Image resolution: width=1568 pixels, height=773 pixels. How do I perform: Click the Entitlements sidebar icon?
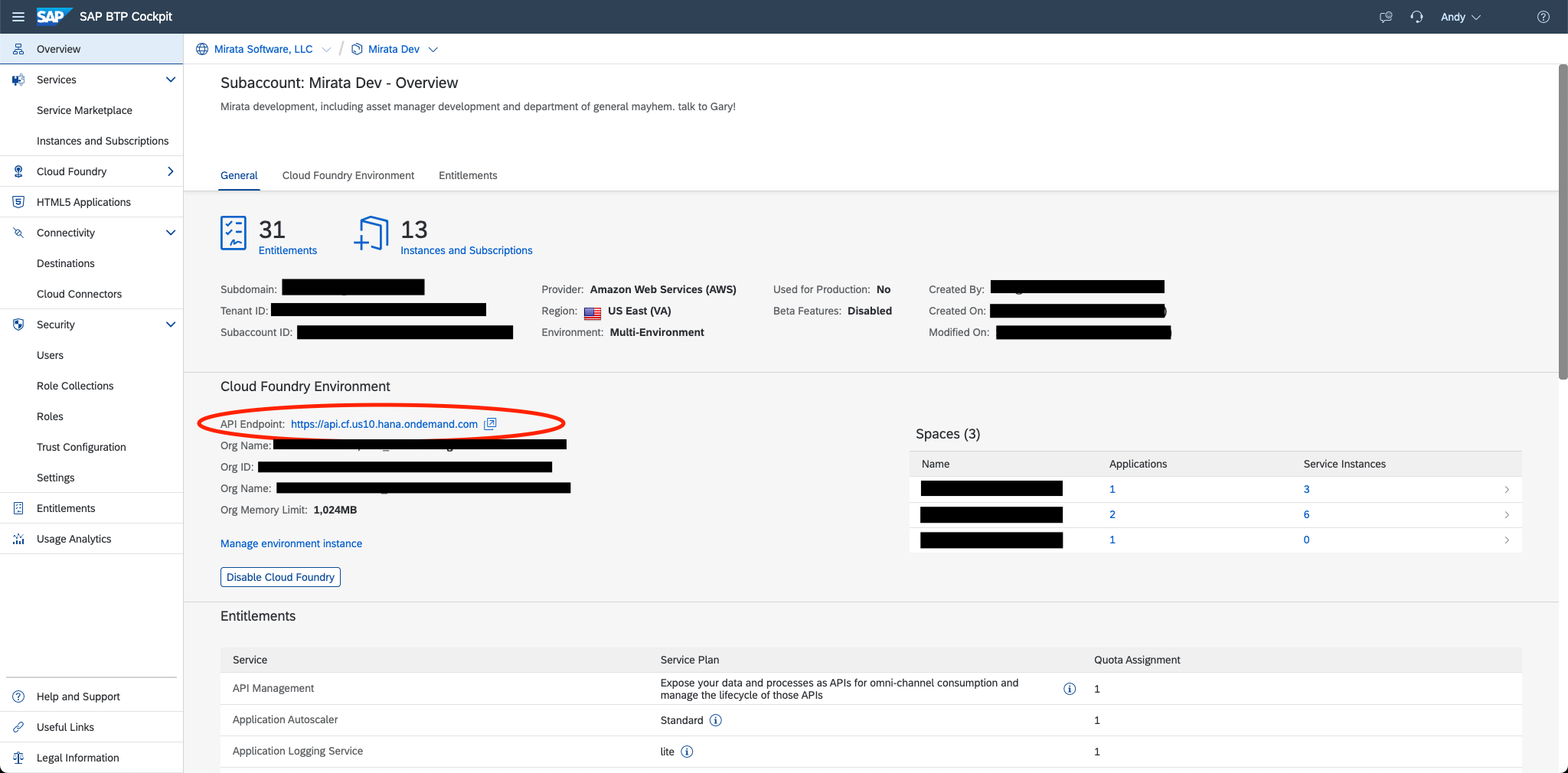click(x=18, y=508)
